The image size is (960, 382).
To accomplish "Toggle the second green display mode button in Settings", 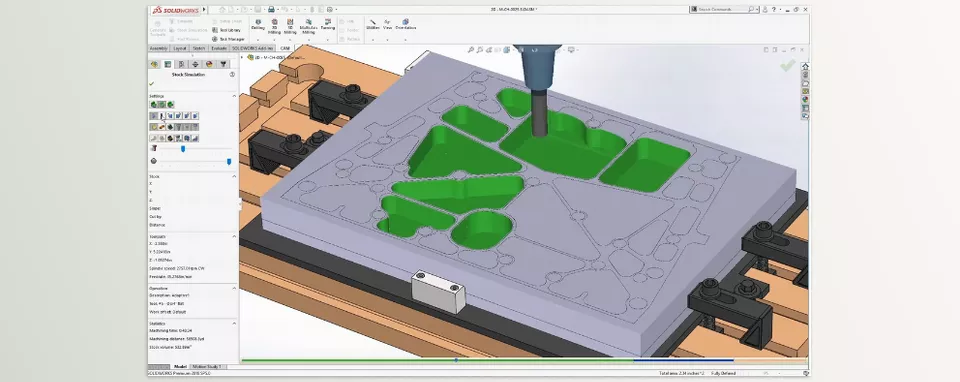I will tap(162, 105).
